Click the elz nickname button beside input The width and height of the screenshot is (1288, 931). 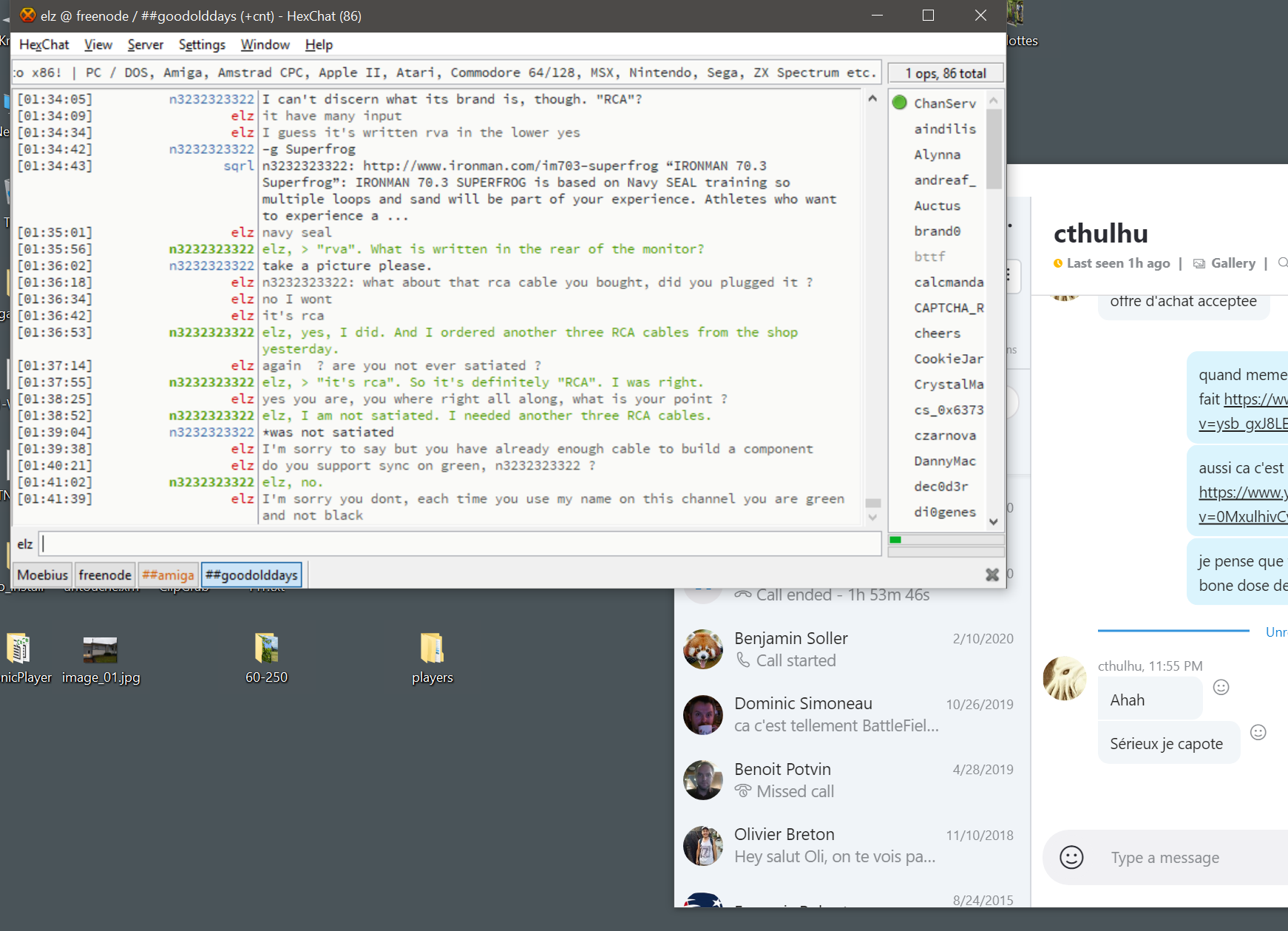click(25, 544)
